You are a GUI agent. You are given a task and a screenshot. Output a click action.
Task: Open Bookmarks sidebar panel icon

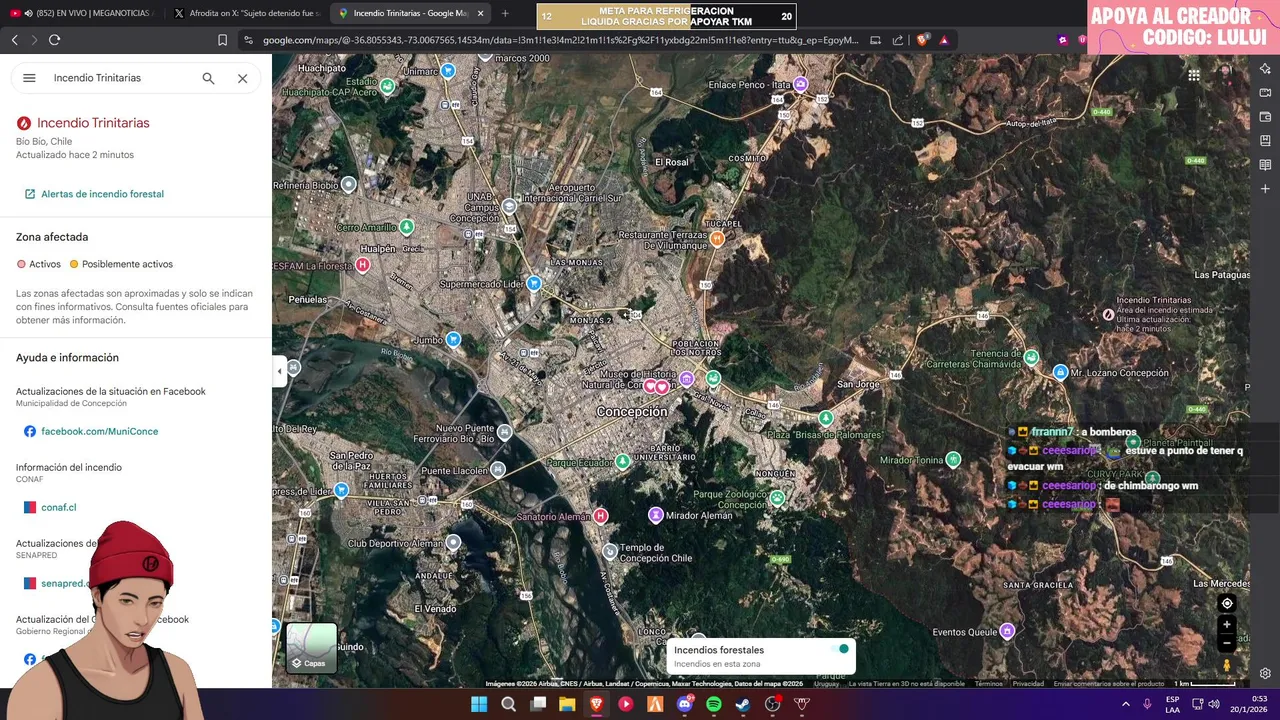[x=1265, y=141]
